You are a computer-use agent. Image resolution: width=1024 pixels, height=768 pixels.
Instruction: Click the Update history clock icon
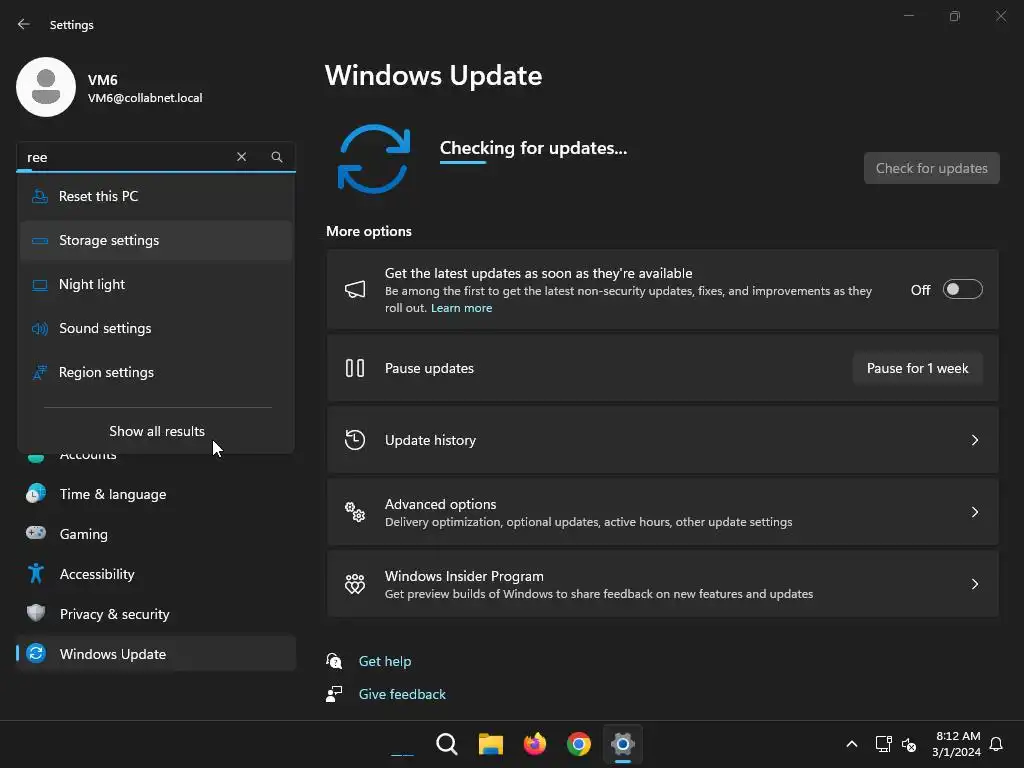tap(355, 440)
